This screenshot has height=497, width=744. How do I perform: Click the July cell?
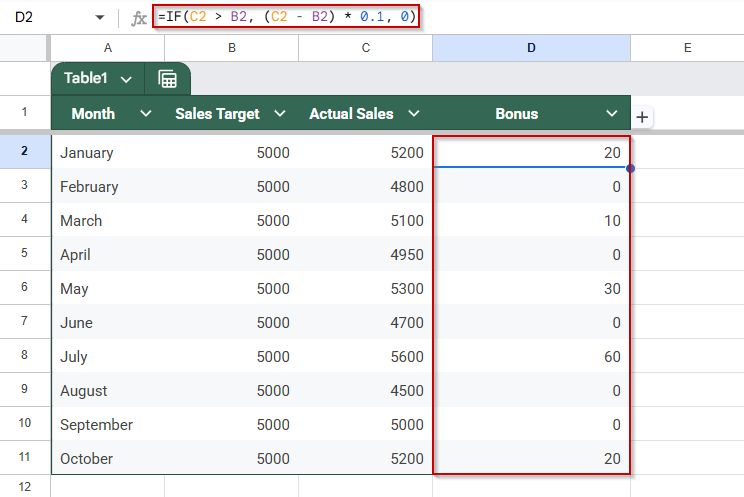point(108,356)
